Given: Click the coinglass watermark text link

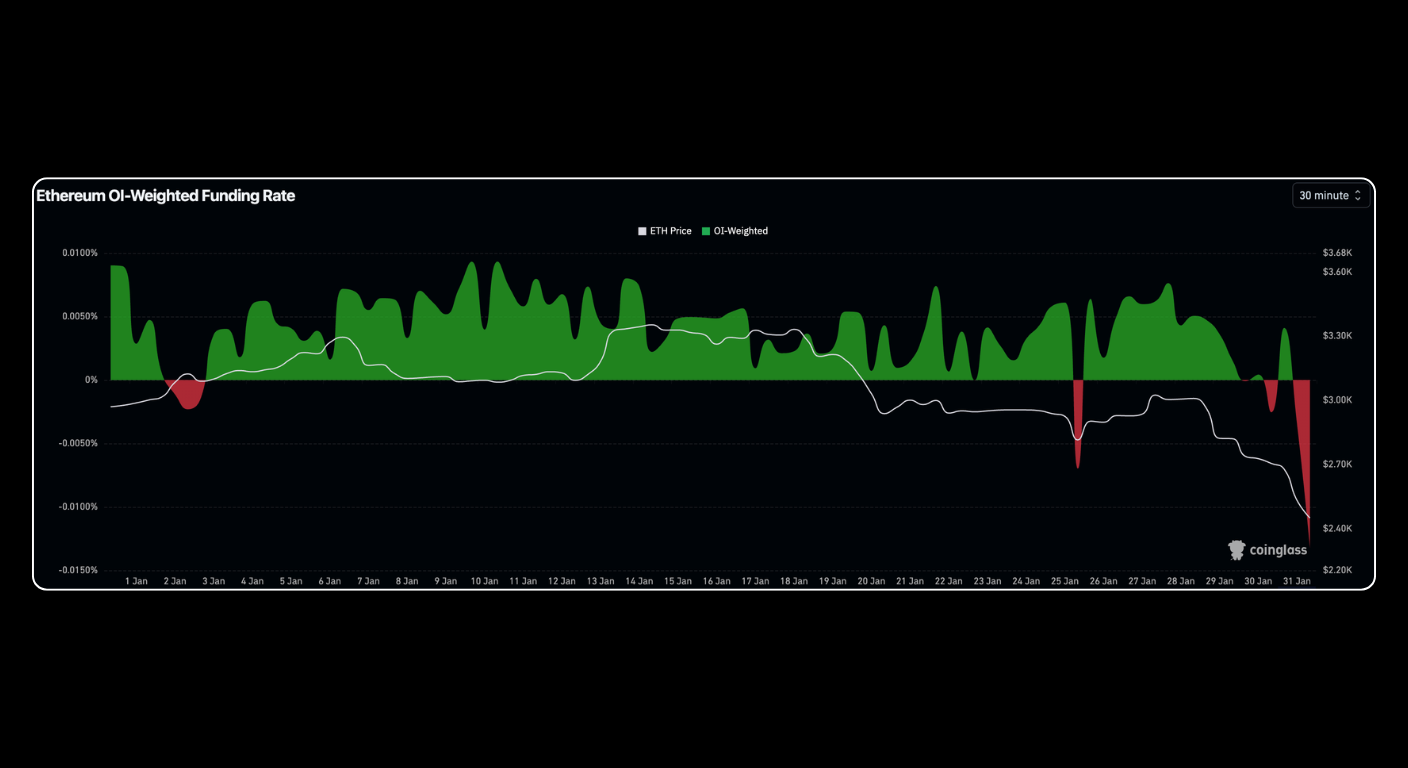Looking at the screenshot, I should click(1278, 549).
